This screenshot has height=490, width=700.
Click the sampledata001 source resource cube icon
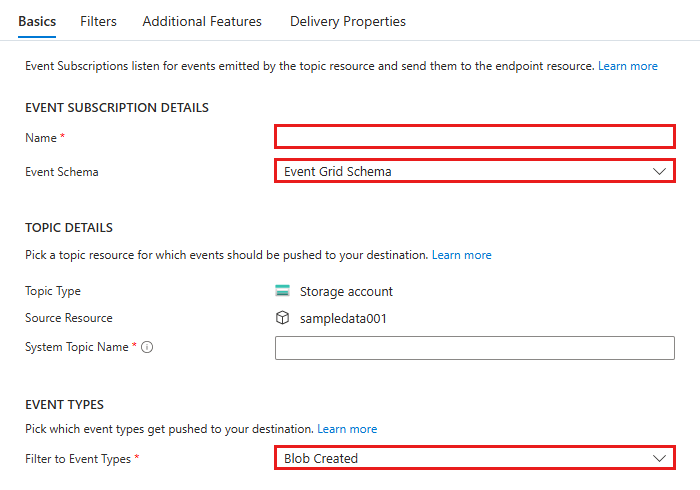point(282,318)
